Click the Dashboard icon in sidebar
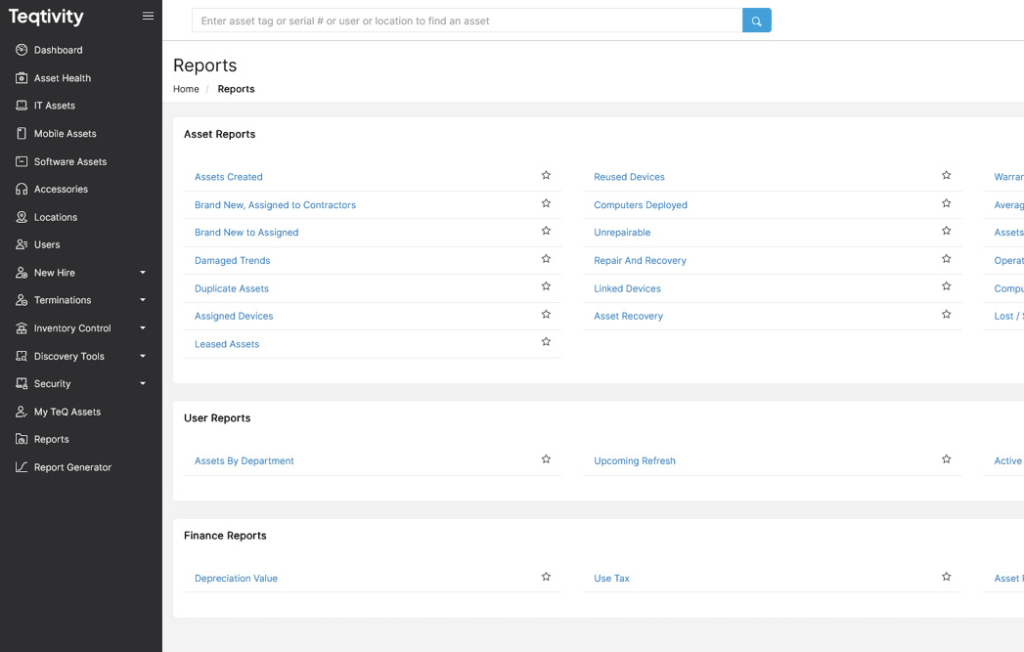 (x=21, y=50)
